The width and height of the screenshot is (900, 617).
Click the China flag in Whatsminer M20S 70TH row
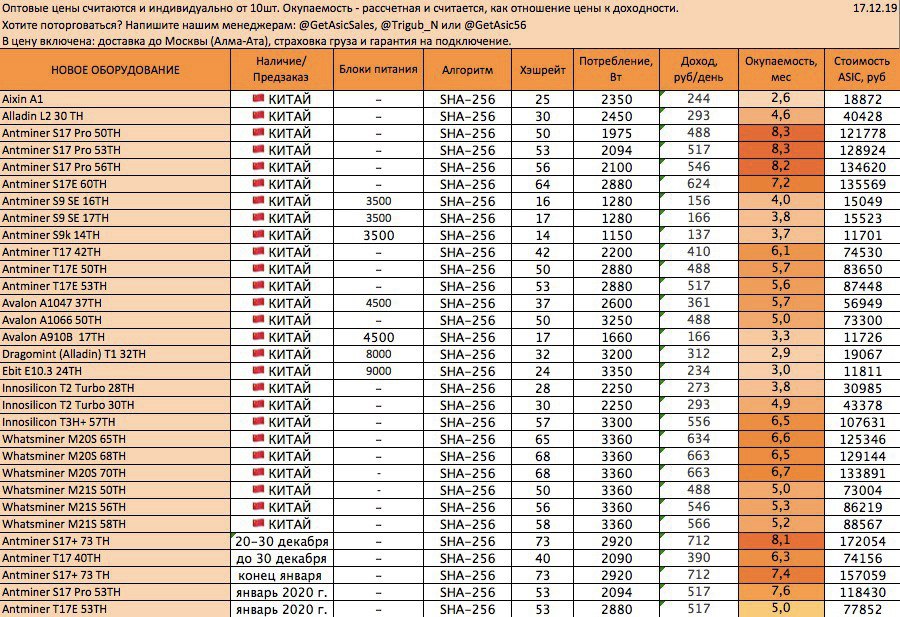pyautogui.click(x=258, y=472)
